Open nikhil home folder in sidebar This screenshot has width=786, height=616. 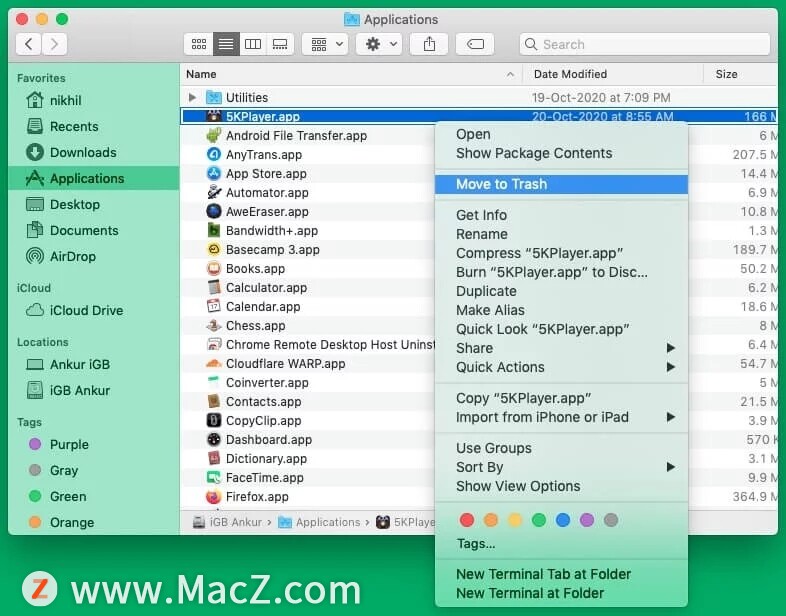pyautogui.click(x=93, y=100)
